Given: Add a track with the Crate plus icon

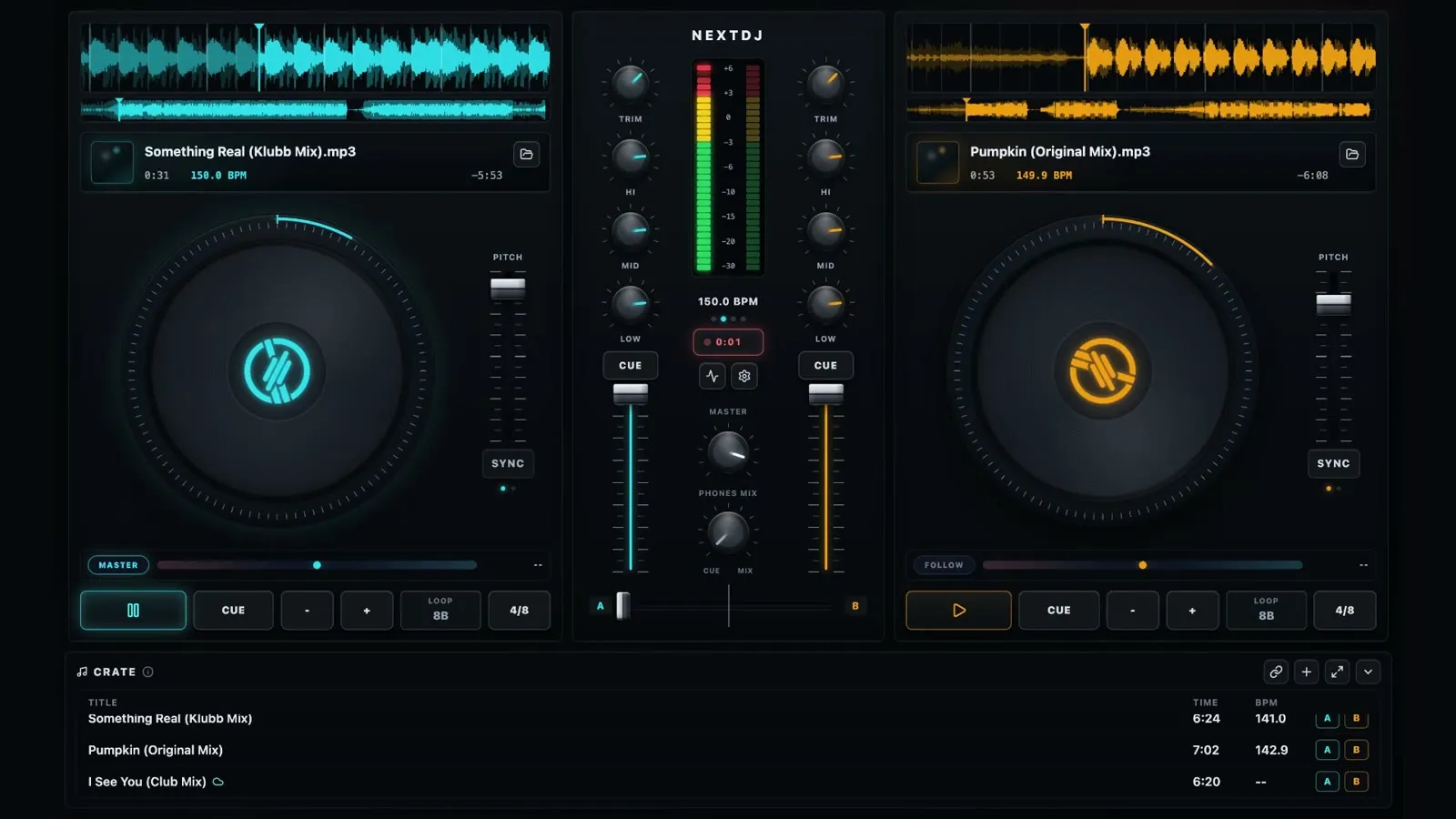Looking at the screenshot, I should pos(1307,672).
